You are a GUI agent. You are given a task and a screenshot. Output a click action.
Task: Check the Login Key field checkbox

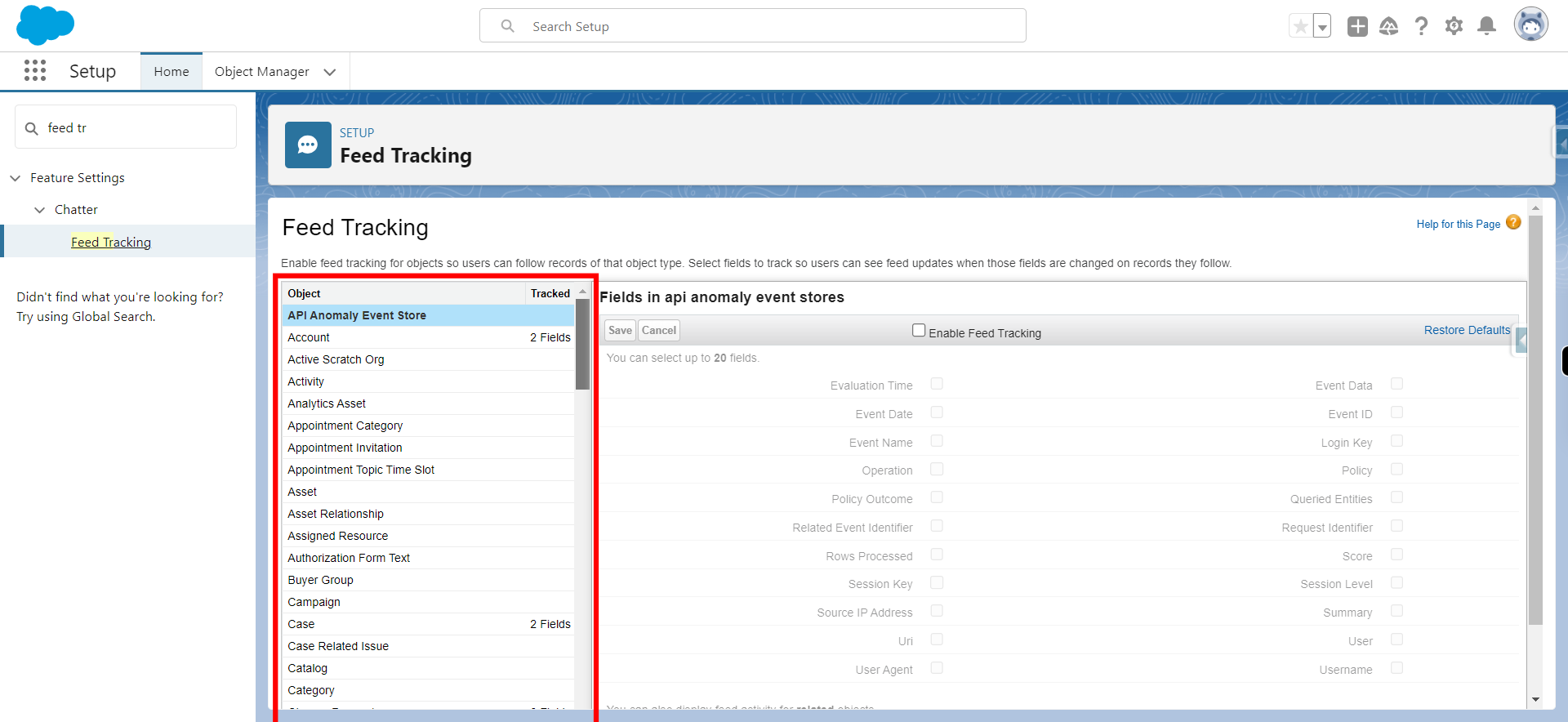(1396, 441)
